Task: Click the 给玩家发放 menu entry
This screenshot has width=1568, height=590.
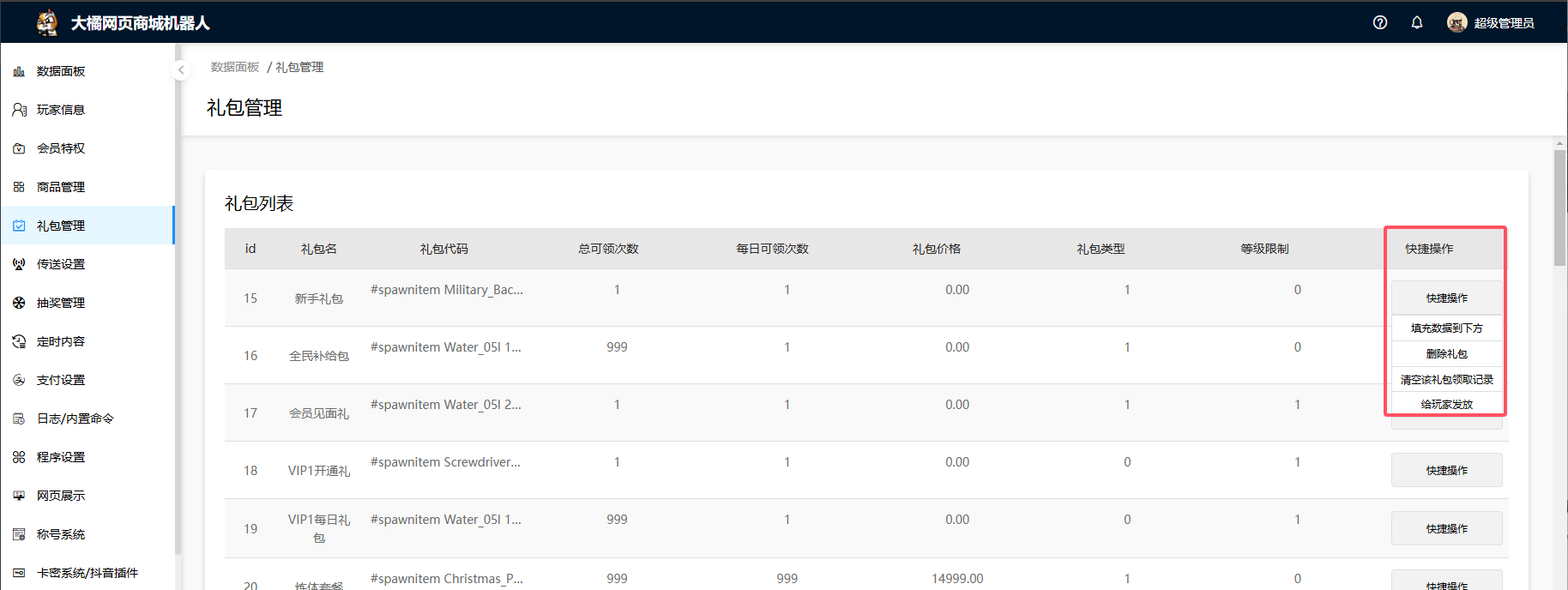Action: 1446,404
